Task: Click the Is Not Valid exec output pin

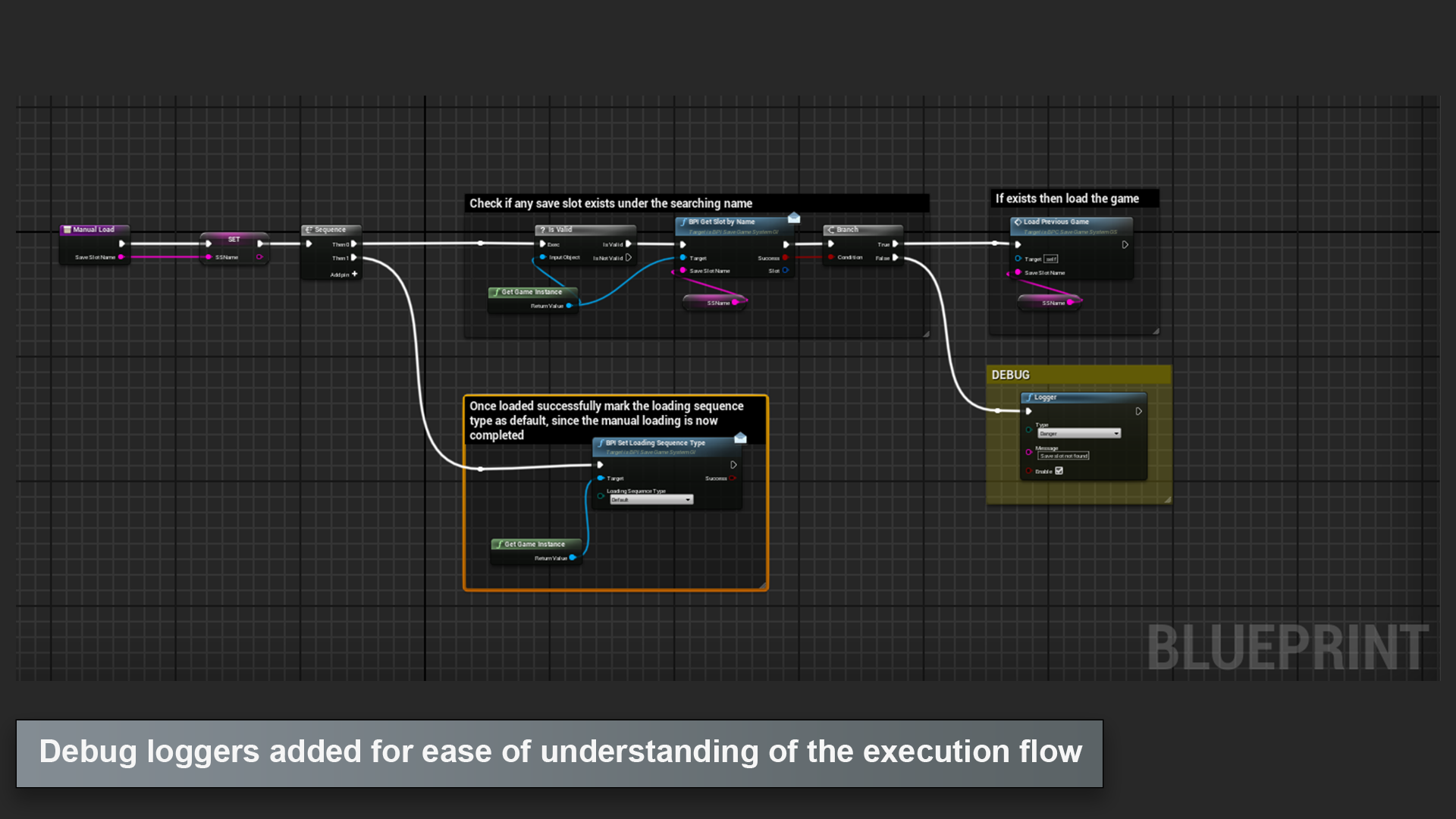Action: coord(629,258)
